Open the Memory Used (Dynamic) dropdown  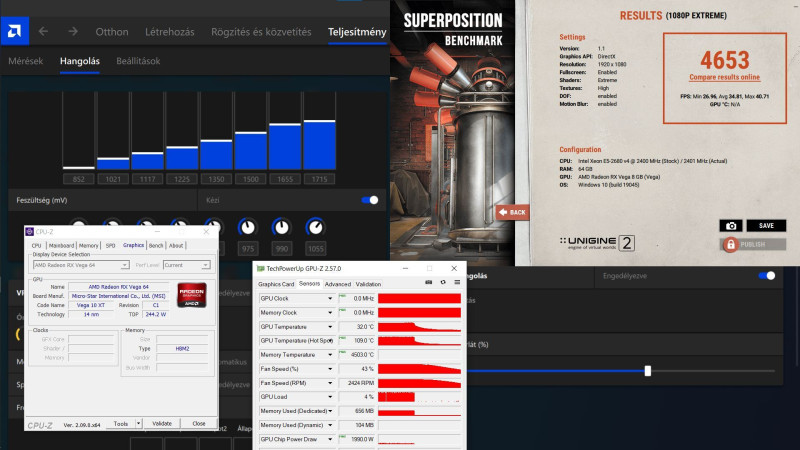(x=330, y=425)
